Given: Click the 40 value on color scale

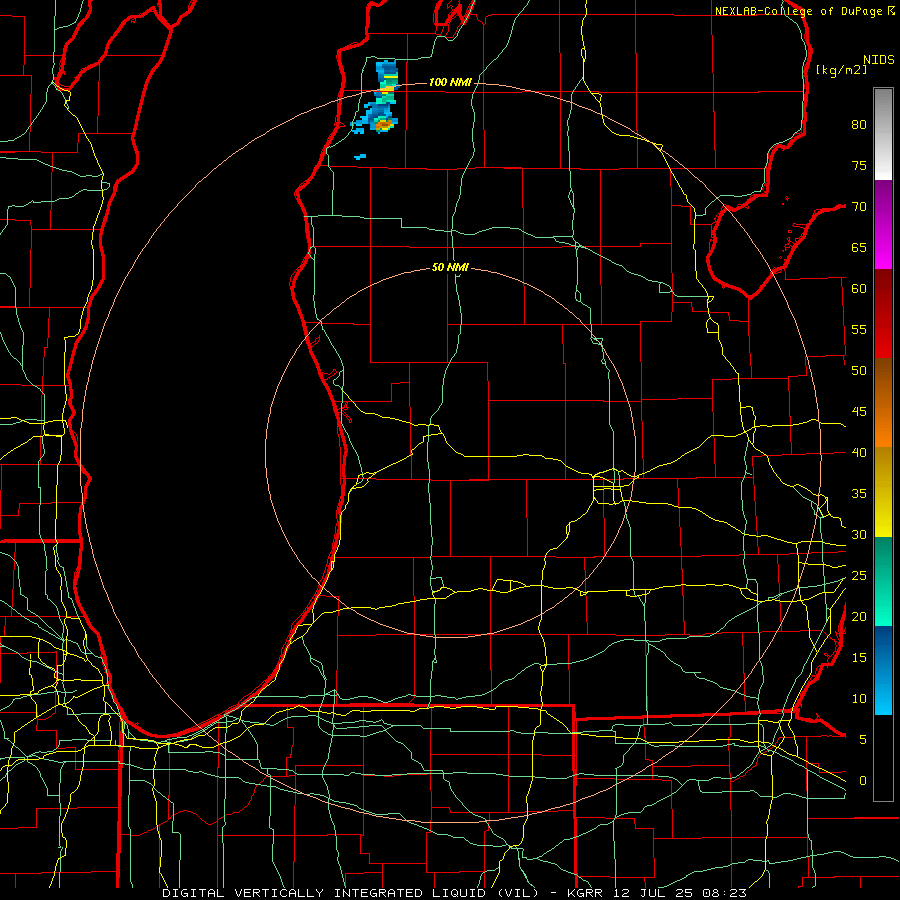Looking at the screenshot, I should (859, 453).
